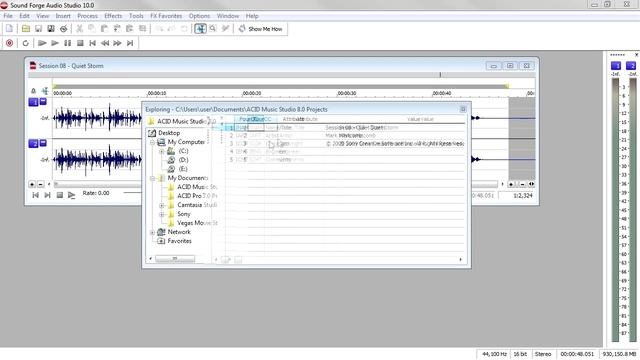Image resolution: width=640 pixels, height=360 pixels.
Task: Open the File menu
Action: tap(8, 16)
